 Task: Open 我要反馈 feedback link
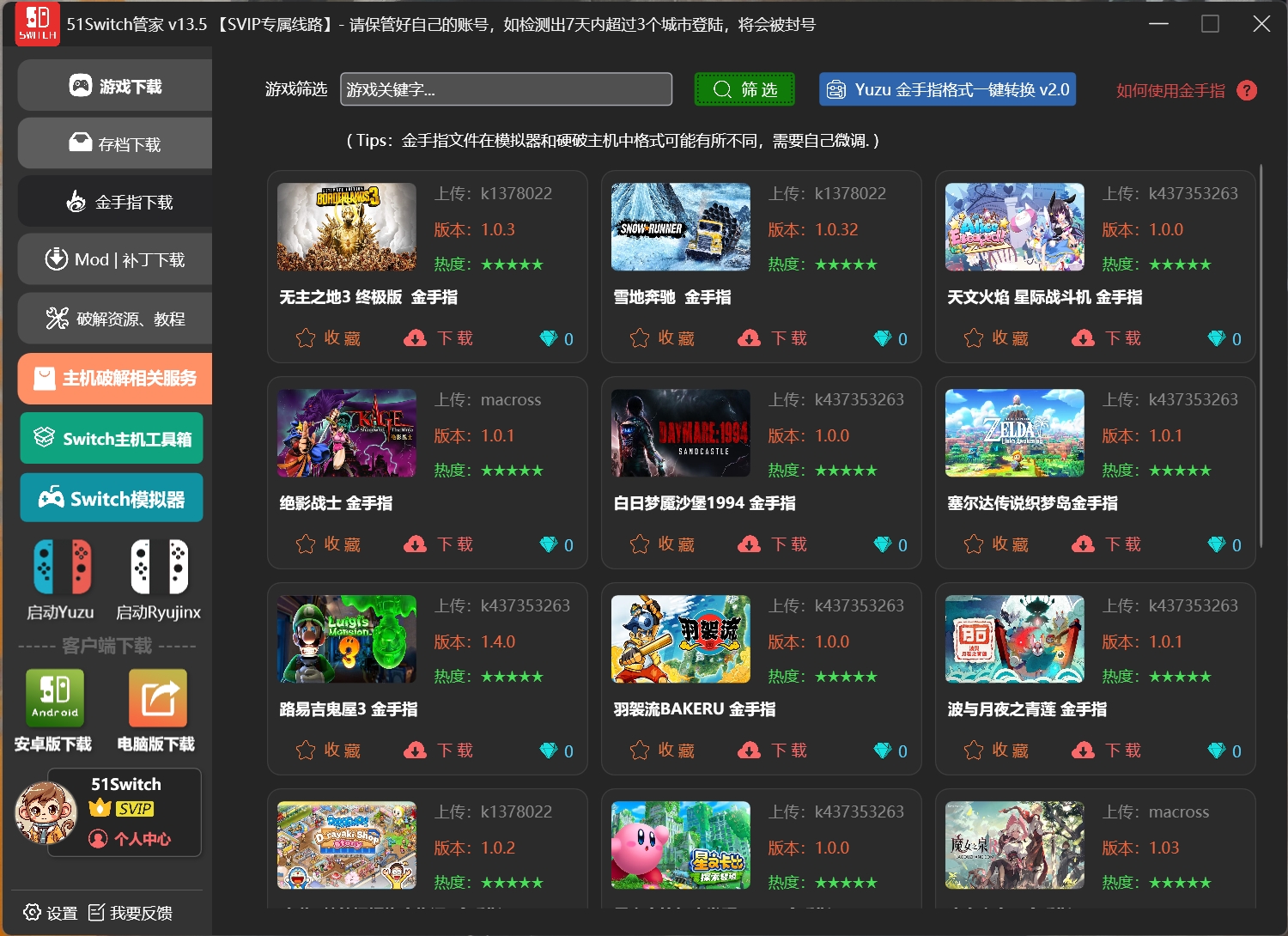point(131,913)
